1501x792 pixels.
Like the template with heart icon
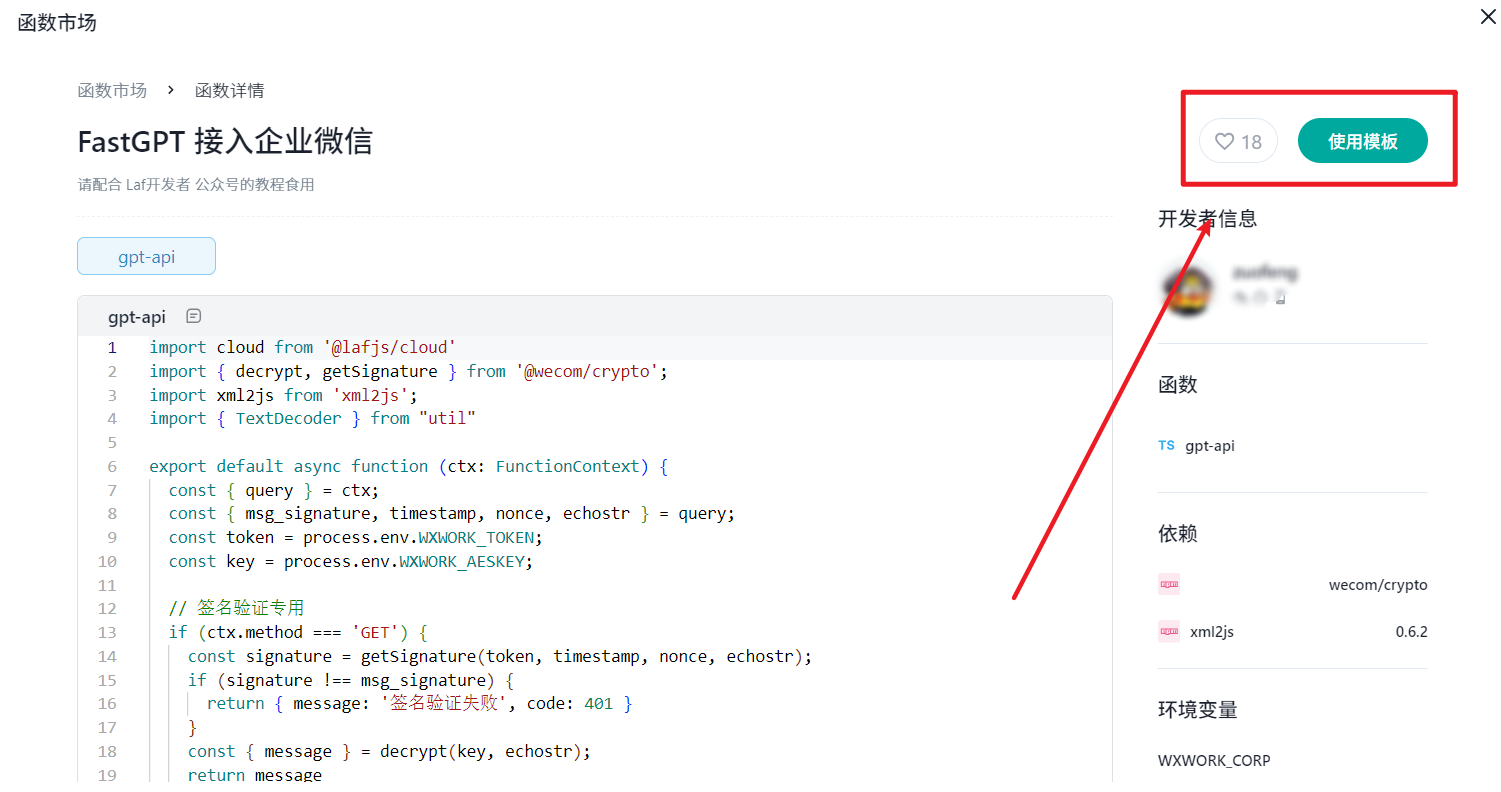(1224, 141)
